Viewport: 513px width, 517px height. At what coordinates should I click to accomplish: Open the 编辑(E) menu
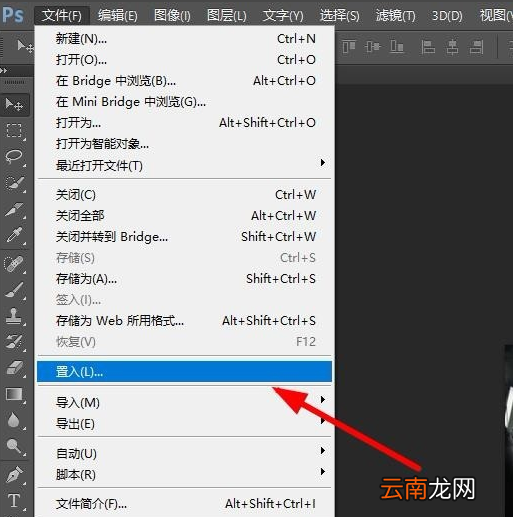click(117, 16)
